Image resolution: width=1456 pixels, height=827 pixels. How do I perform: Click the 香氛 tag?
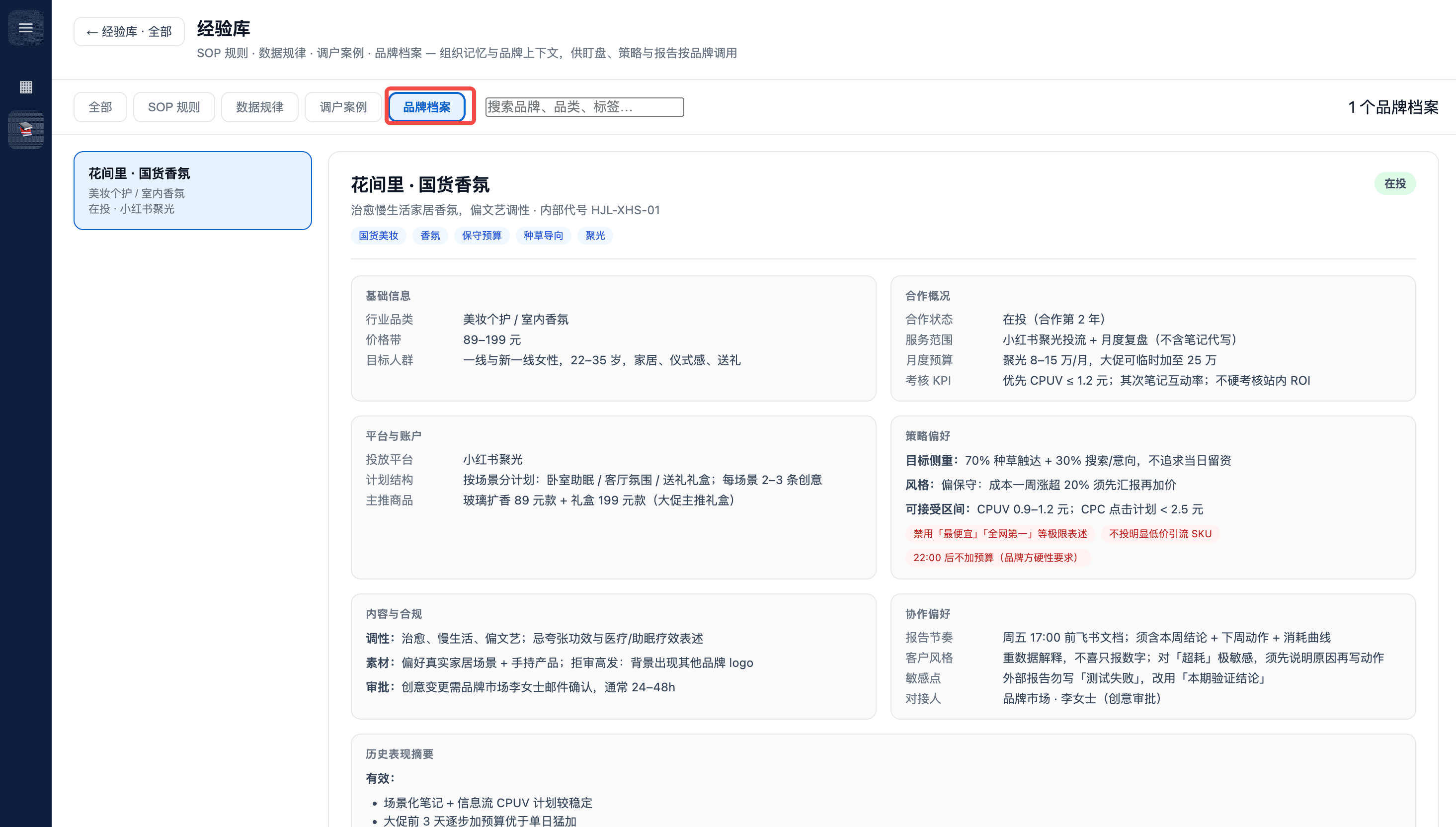(x=430, y=235)
